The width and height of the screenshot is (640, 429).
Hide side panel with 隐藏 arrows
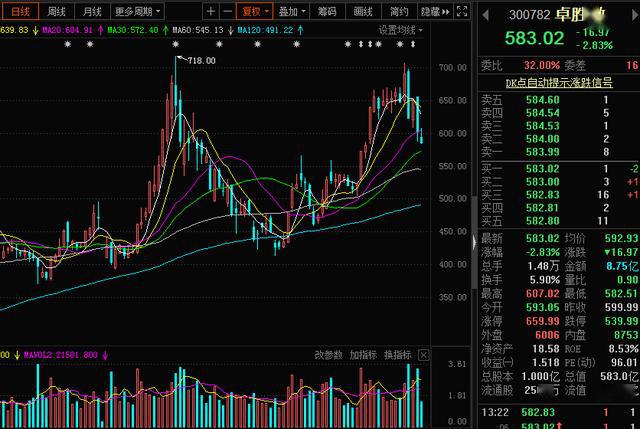pos(435,12)
